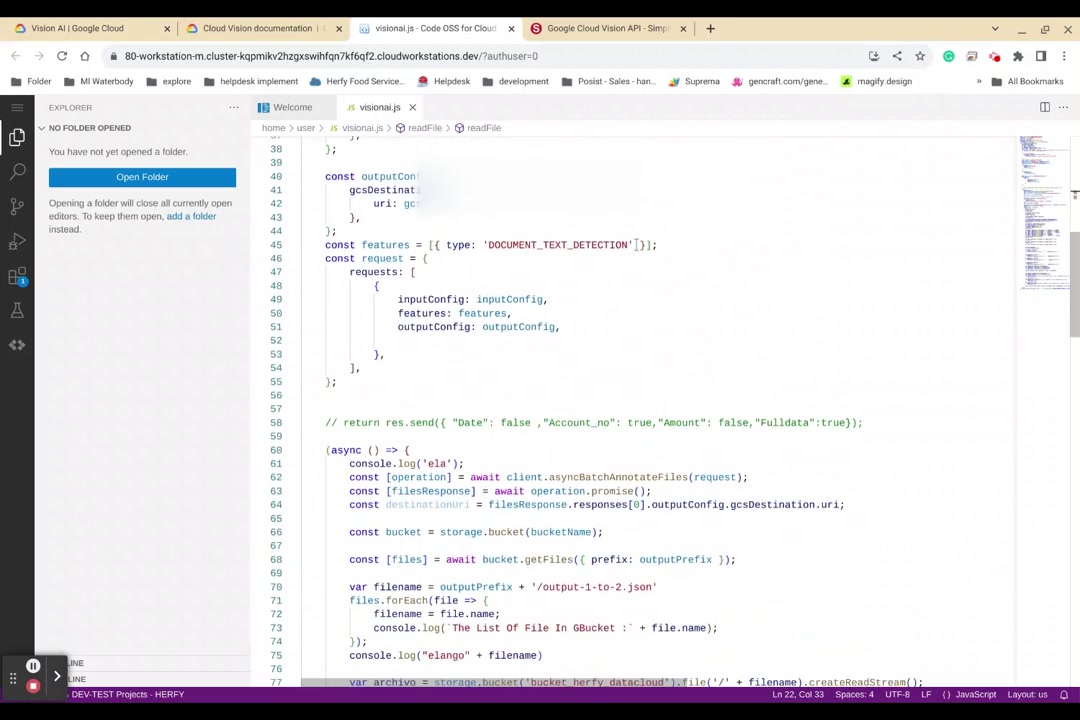Open the hamburger application menu

(17, 107)
